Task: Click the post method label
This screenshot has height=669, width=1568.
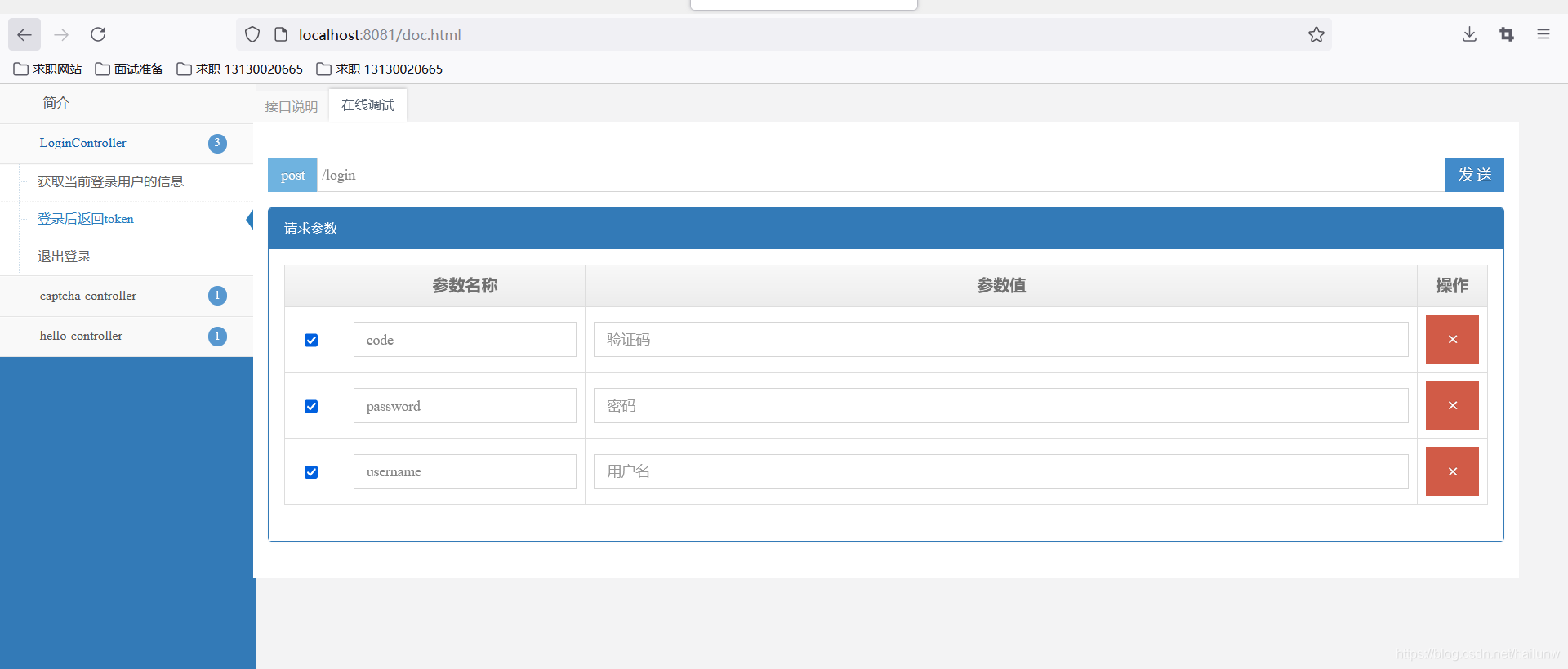Action: [x=292, y=175]
